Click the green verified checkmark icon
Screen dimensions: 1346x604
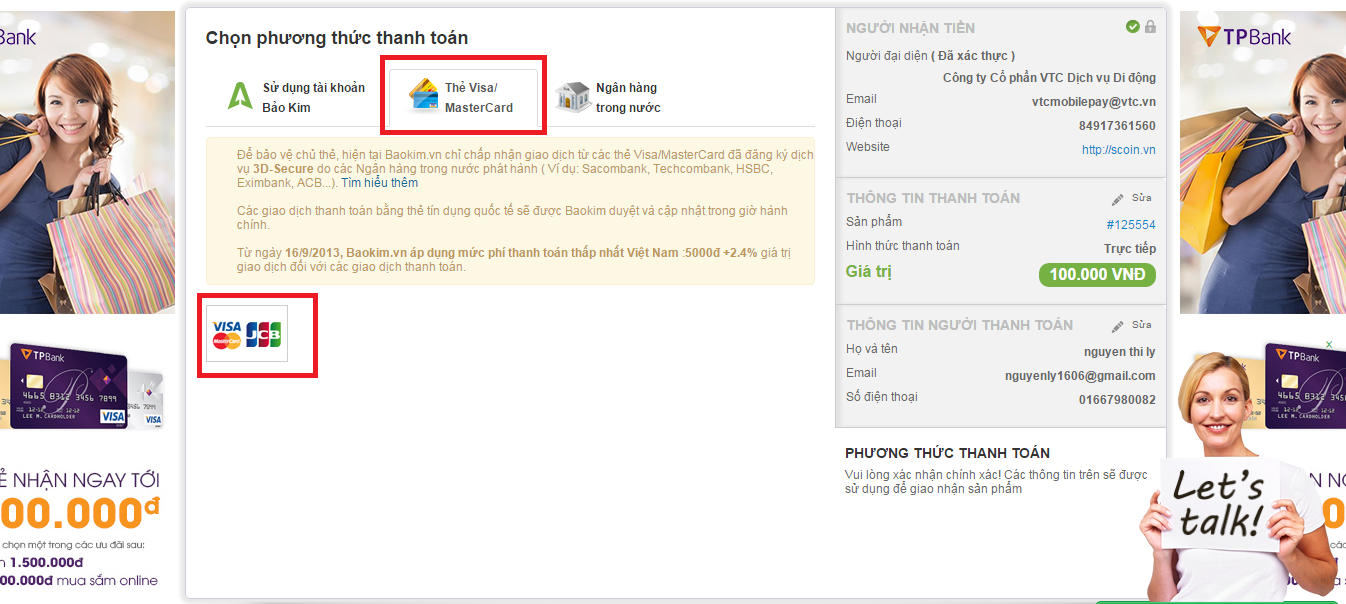1133,27
